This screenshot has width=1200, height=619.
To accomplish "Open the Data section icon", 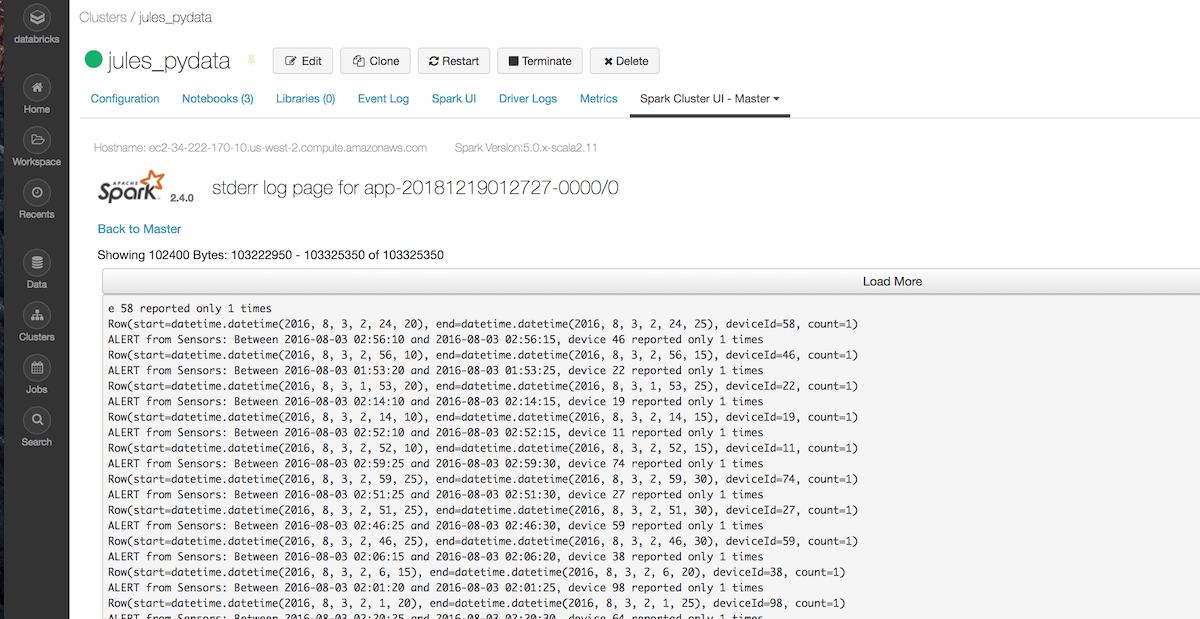I will click(37, 264).
